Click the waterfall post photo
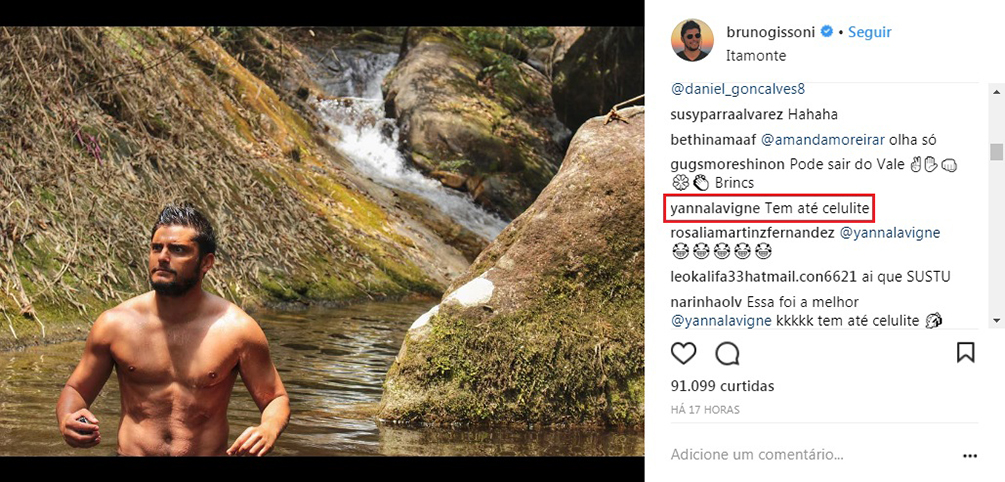 point(322,240)
